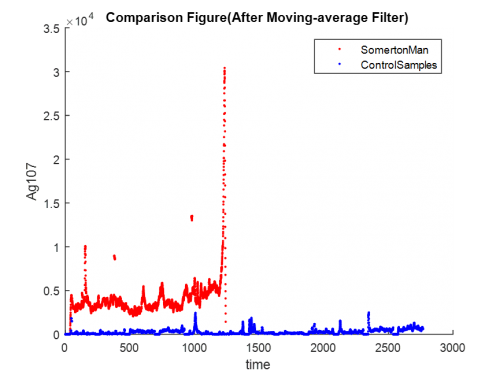Click the 3.5 y-axis tick label
The width and height of the screenshot is (500, 375).
52,29
